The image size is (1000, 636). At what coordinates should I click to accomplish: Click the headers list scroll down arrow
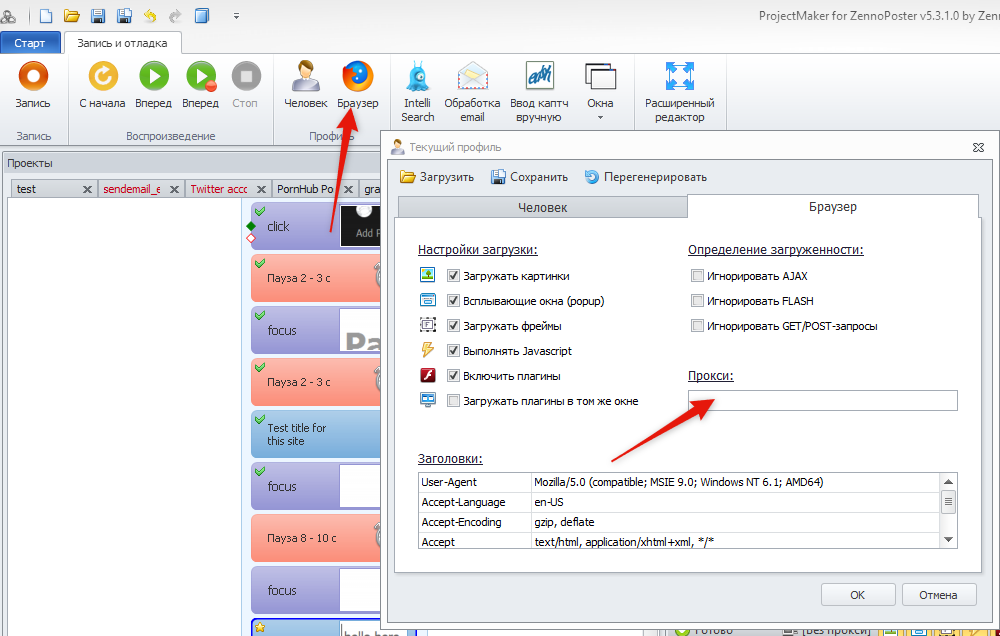point(948,540)
